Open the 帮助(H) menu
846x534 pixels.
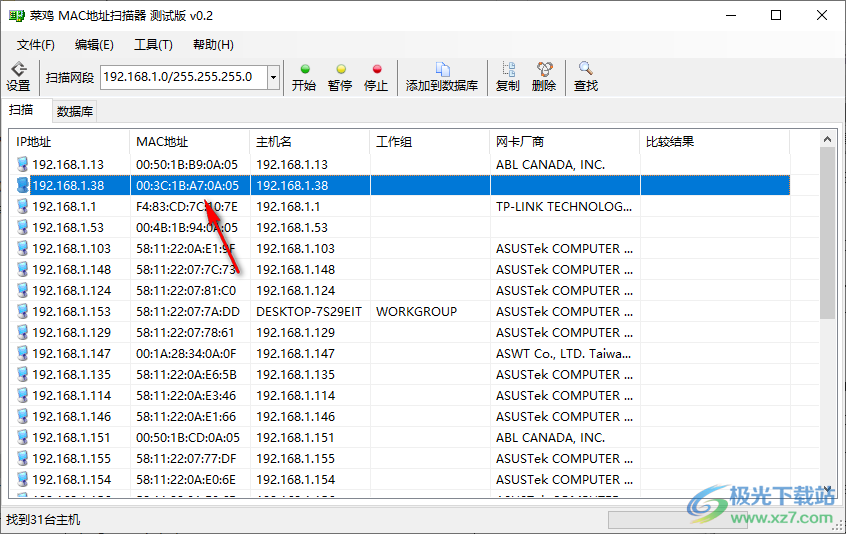coord(213,45)
